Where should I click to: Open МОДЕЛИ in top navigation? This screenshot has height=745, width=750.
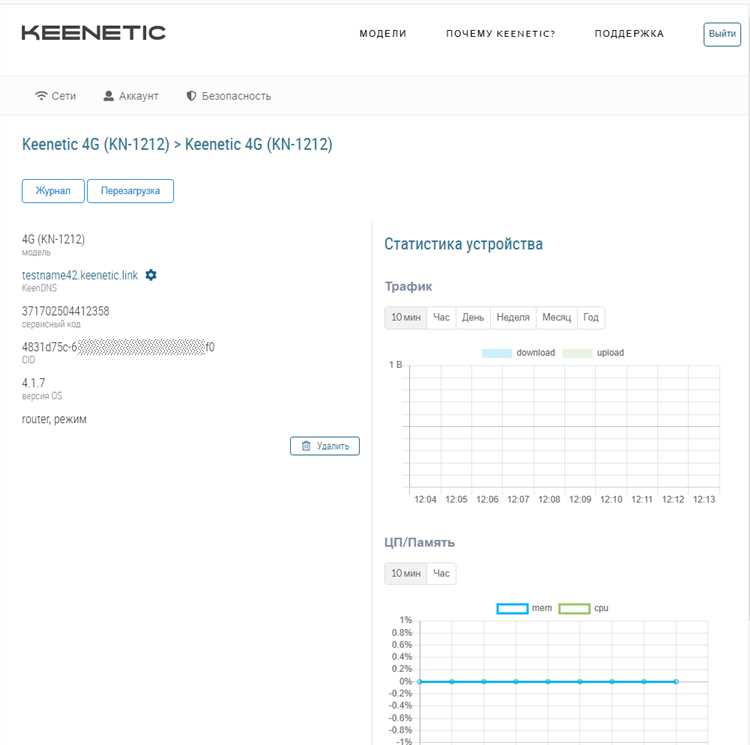click(383, 33)
